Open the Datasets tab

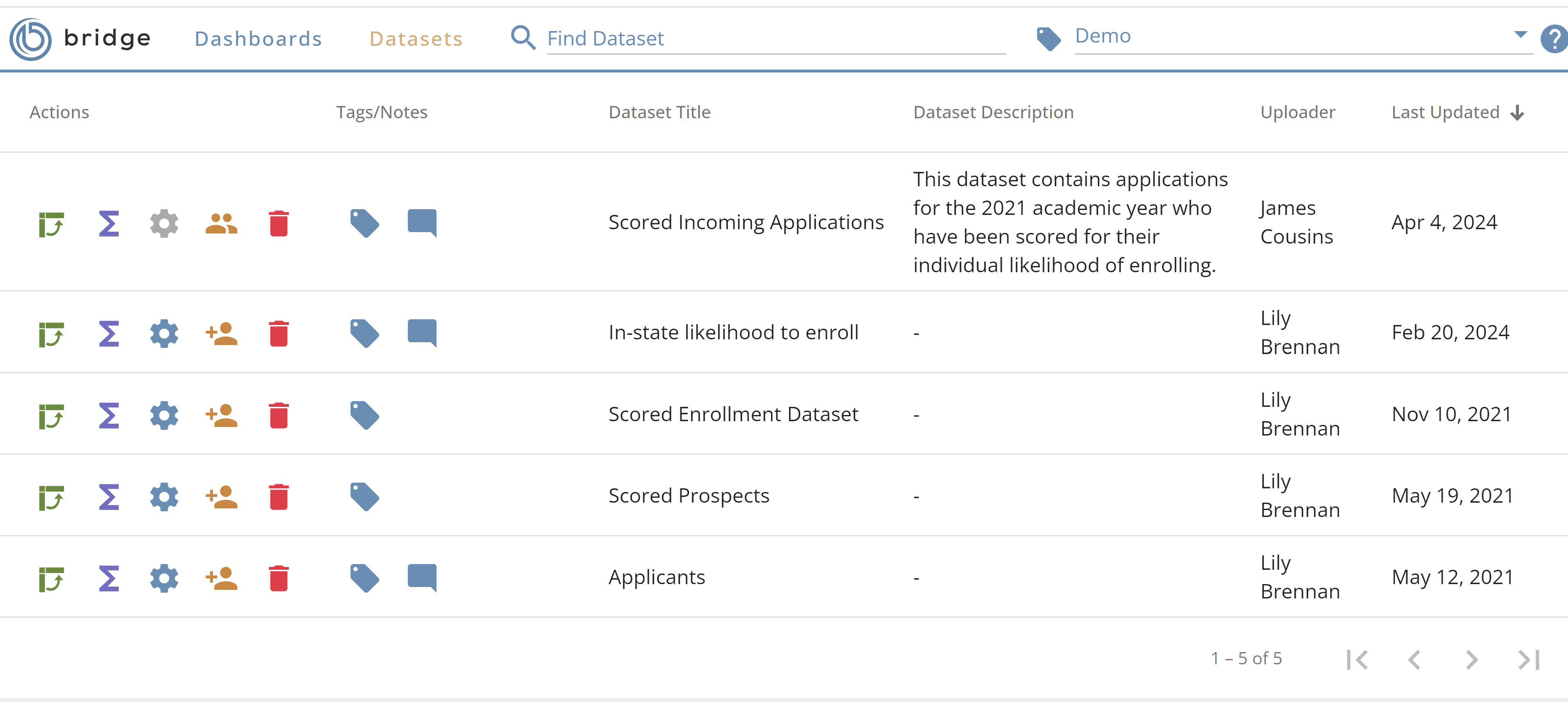point(416,39)
